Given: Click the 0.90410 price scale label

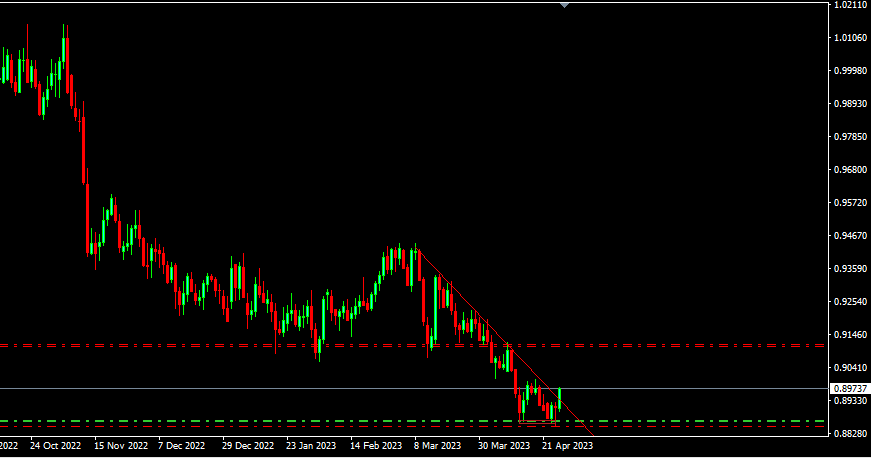Looking at the screenshot, I should (850, 368).
